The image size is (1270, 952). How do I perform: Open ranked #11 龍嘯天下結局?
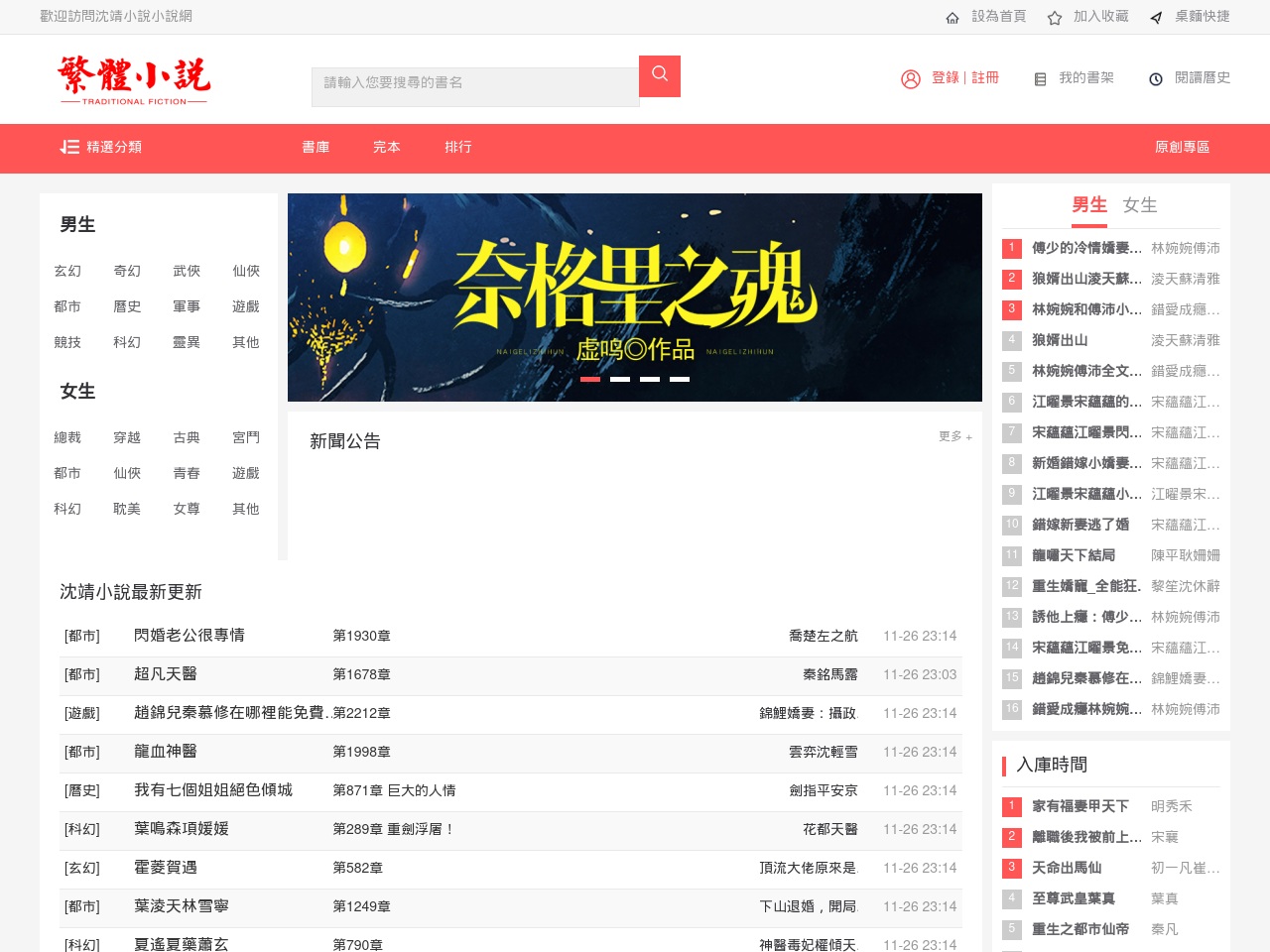coord(1074,555)
